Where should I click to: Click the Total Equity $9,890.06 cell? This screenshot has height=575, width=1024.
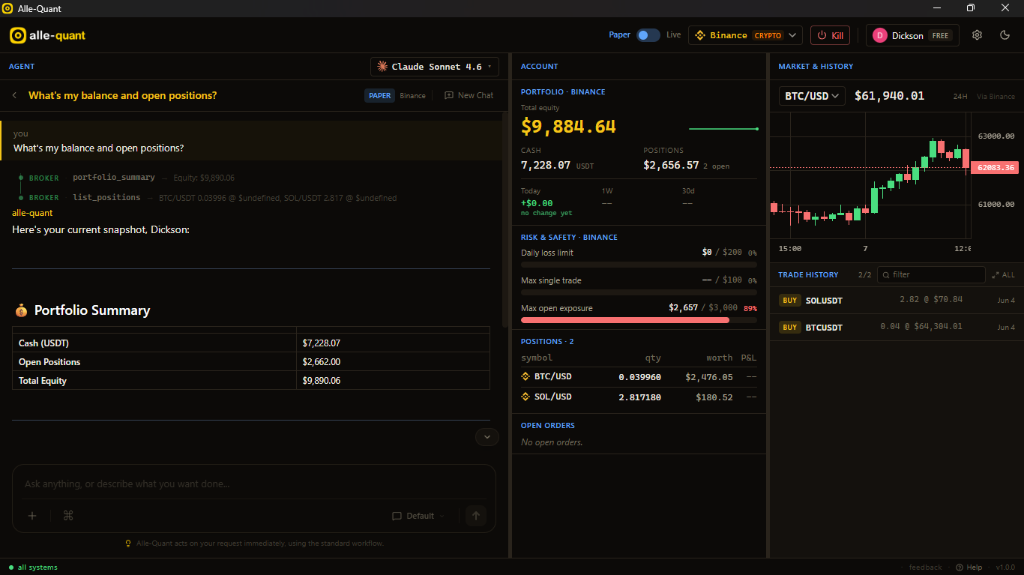tap(392, 381)
